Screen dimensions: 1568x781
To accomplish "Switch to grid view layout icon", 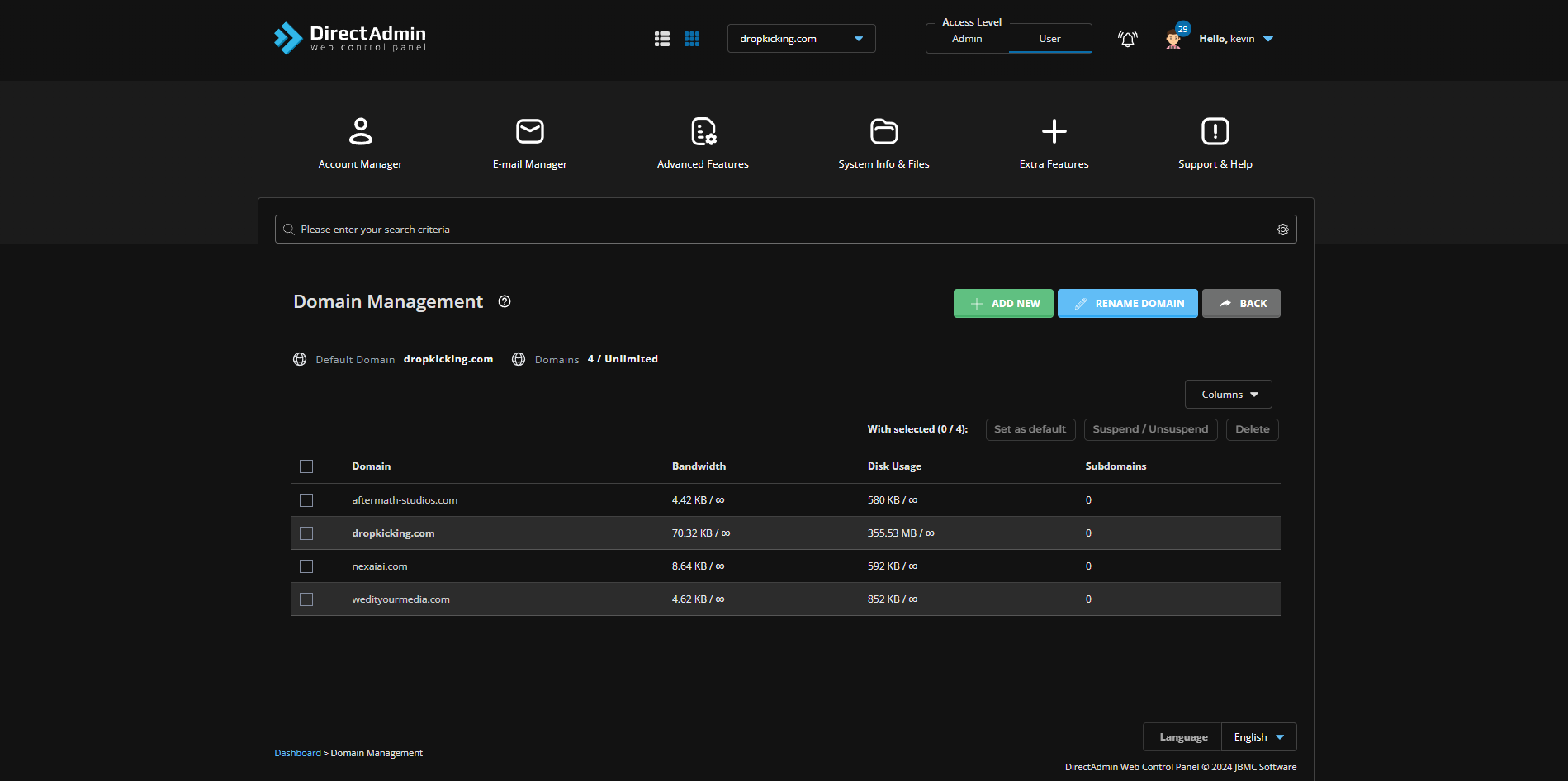I will pos(692,39).
